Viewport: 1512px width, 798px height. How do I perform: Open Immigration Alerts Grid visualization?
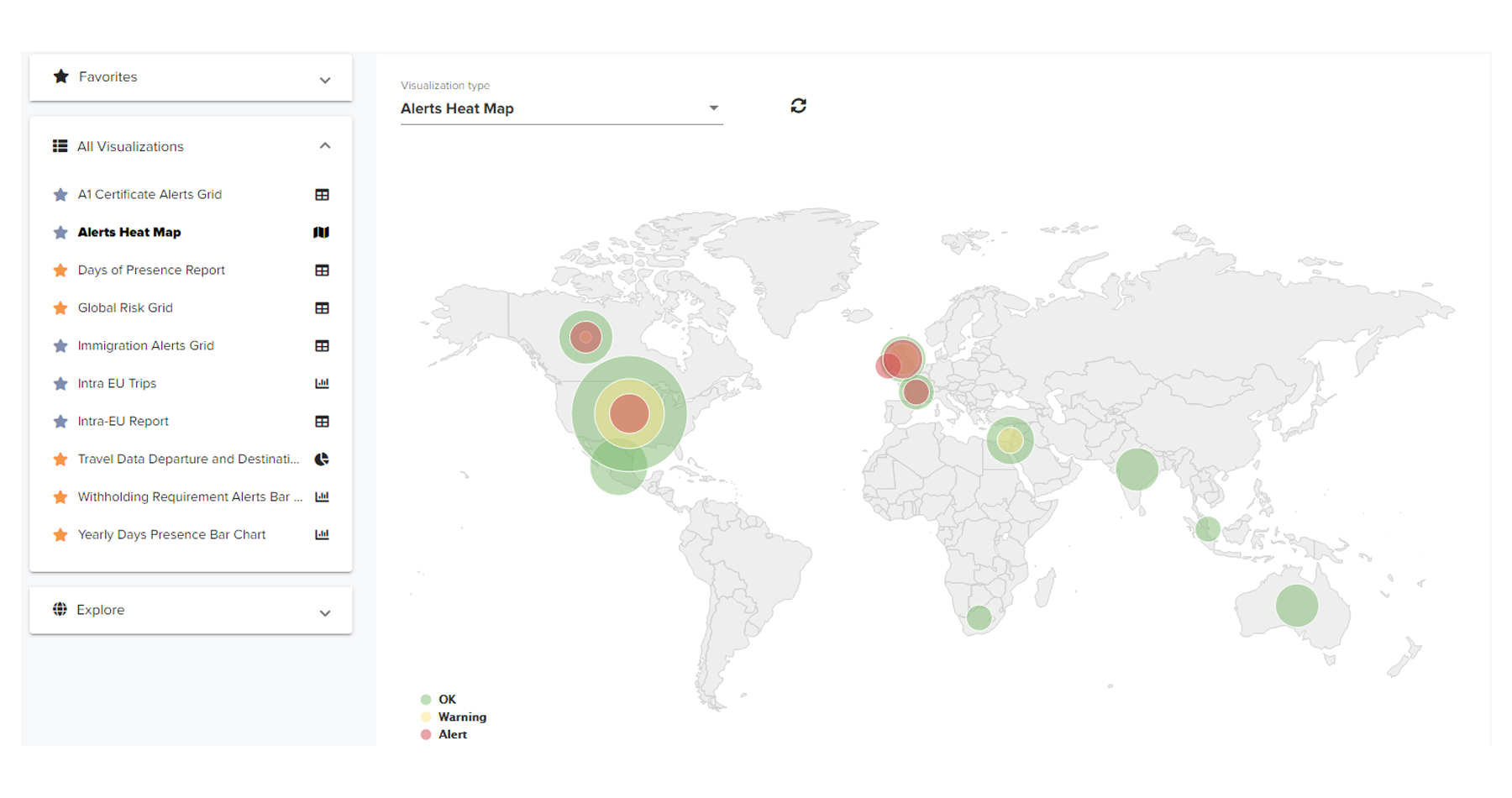click(x=145, y=346)
